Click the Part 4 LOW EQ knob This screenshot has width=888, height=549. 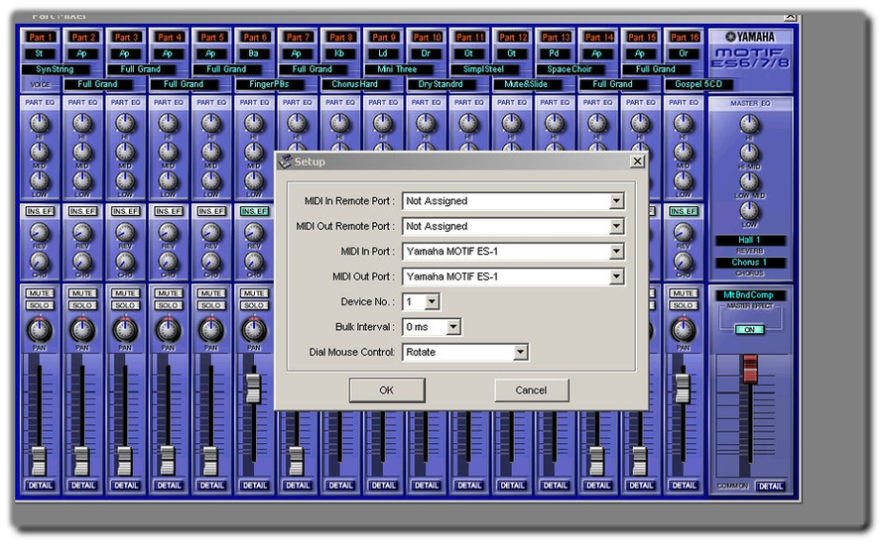pos(168,180)
